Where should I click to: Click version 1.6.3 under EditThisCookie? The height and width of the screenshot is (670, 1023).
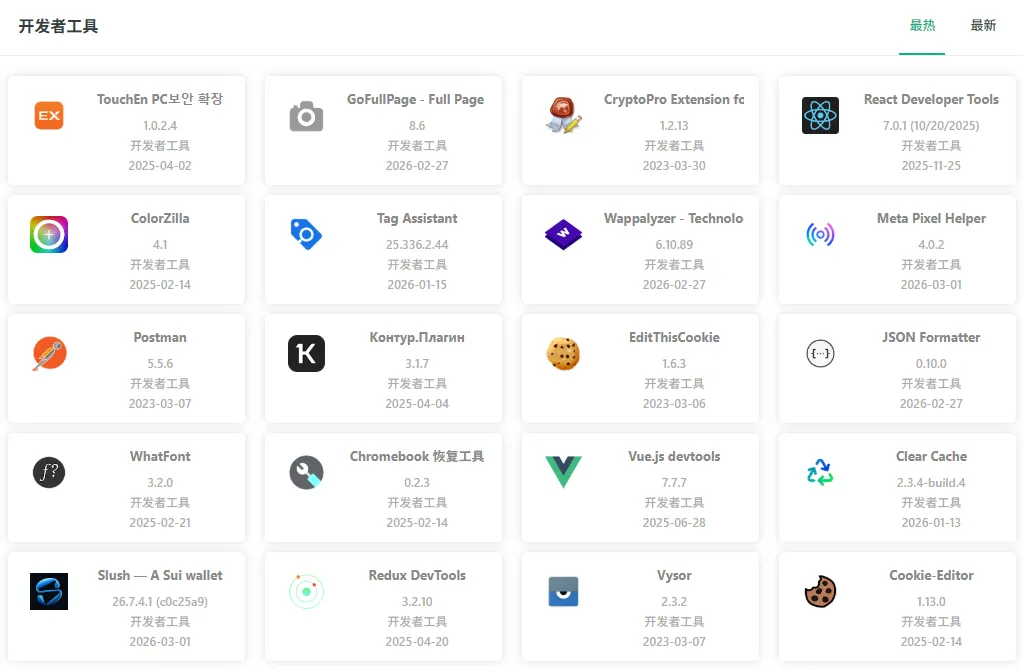click(x=674, y=363)
